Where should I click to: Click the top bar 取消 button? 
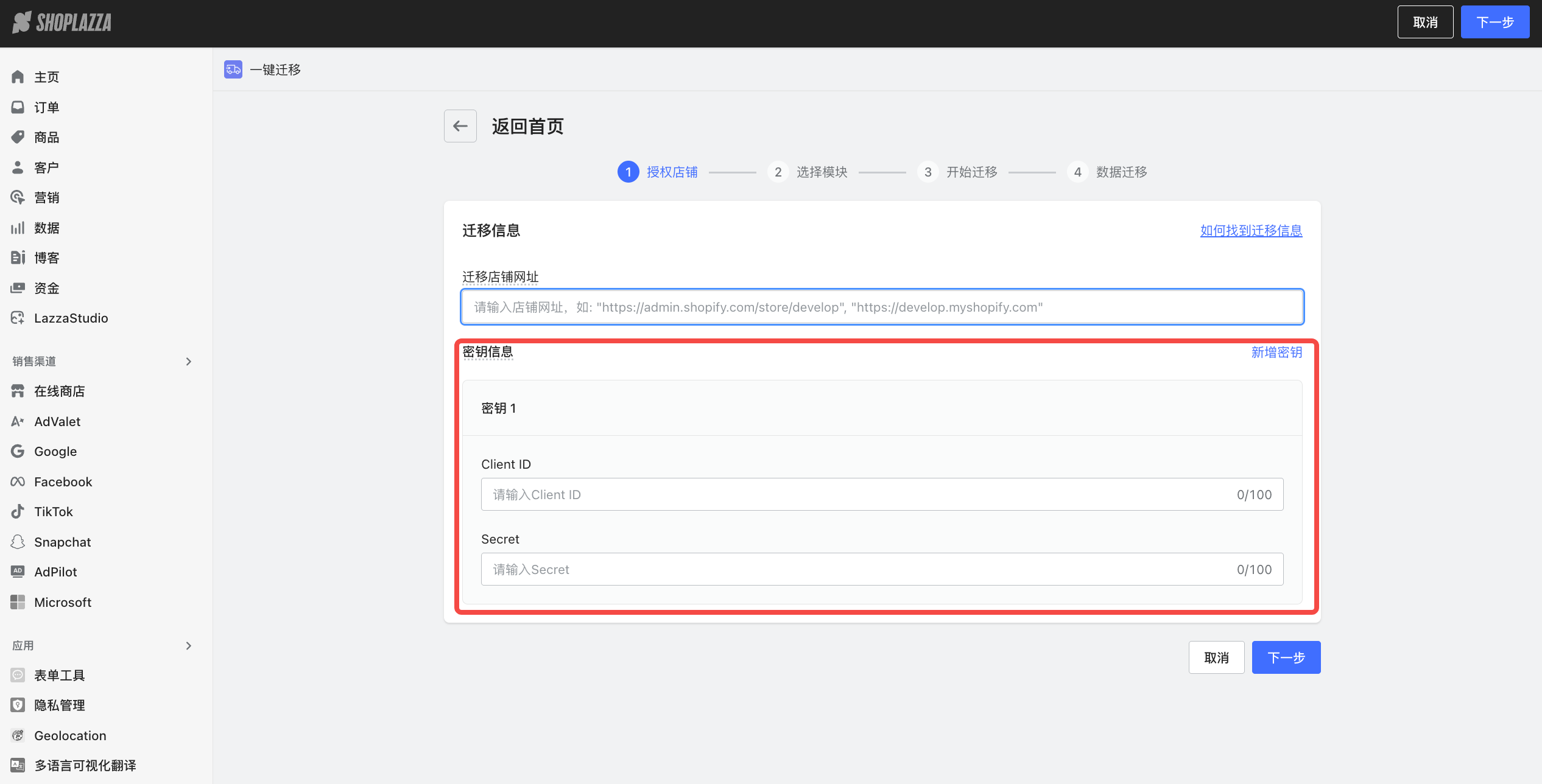(x=1426, y=22)
